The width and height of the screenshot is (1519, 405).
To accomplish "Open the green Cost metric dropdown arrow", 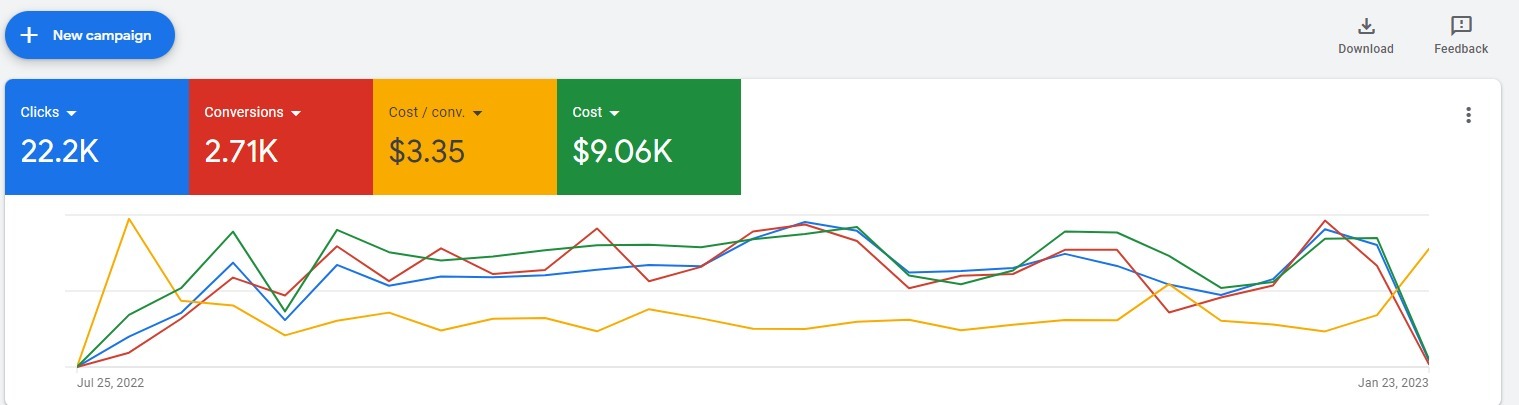I will point(614,113).
